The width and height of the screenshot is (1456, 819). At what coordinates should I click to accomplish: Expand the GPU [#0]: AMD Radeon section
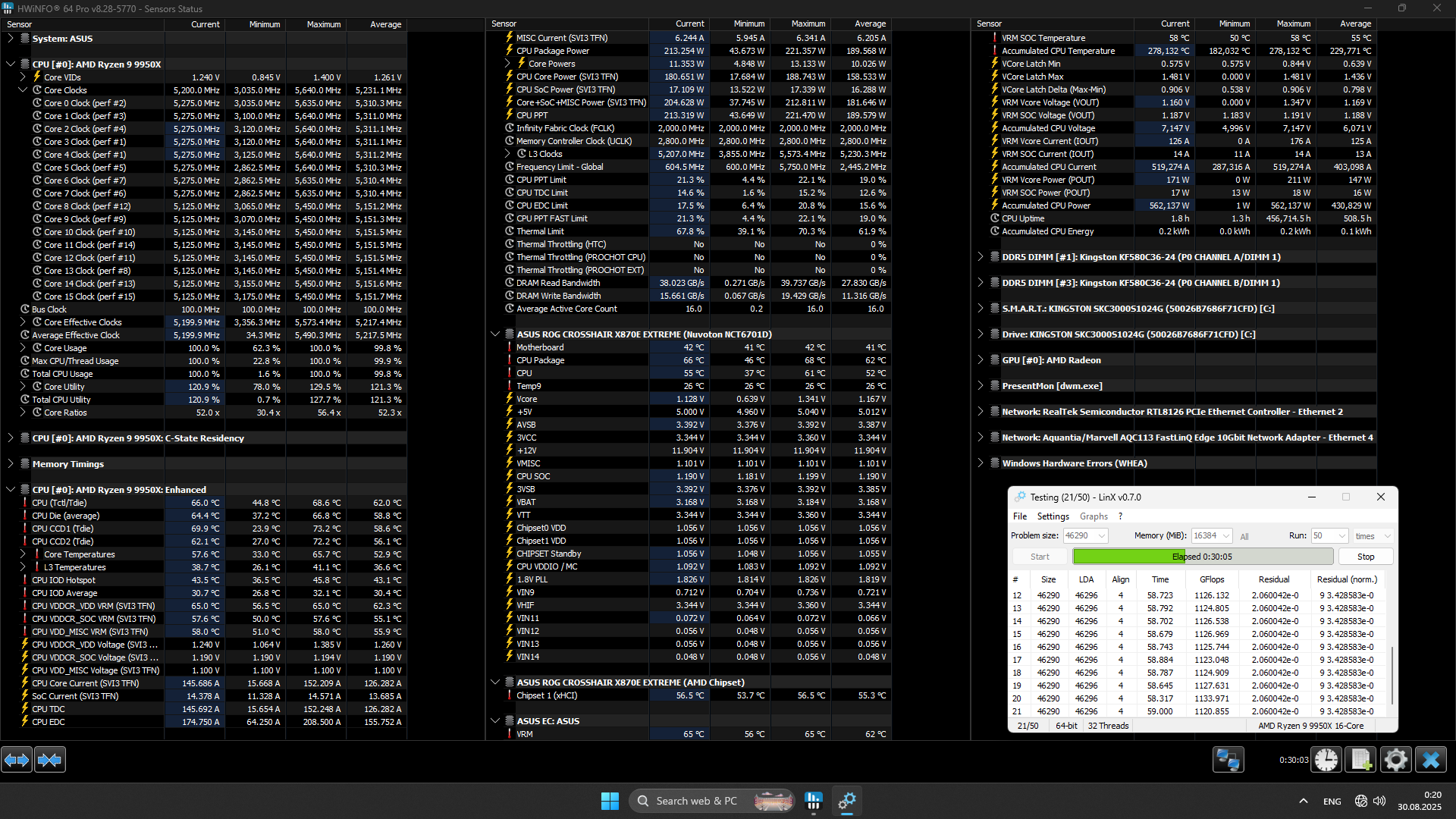980,359
